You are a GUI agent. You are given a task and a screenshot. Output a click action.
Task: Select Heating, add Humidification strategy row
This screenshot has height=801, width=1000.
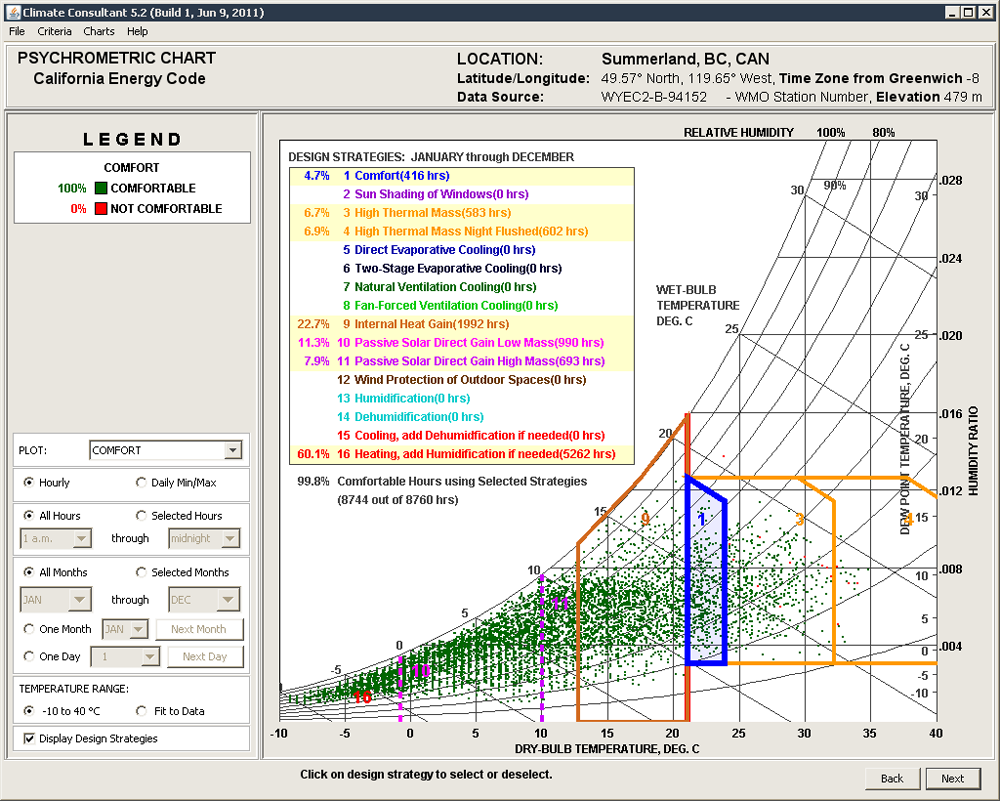point(485,454)
